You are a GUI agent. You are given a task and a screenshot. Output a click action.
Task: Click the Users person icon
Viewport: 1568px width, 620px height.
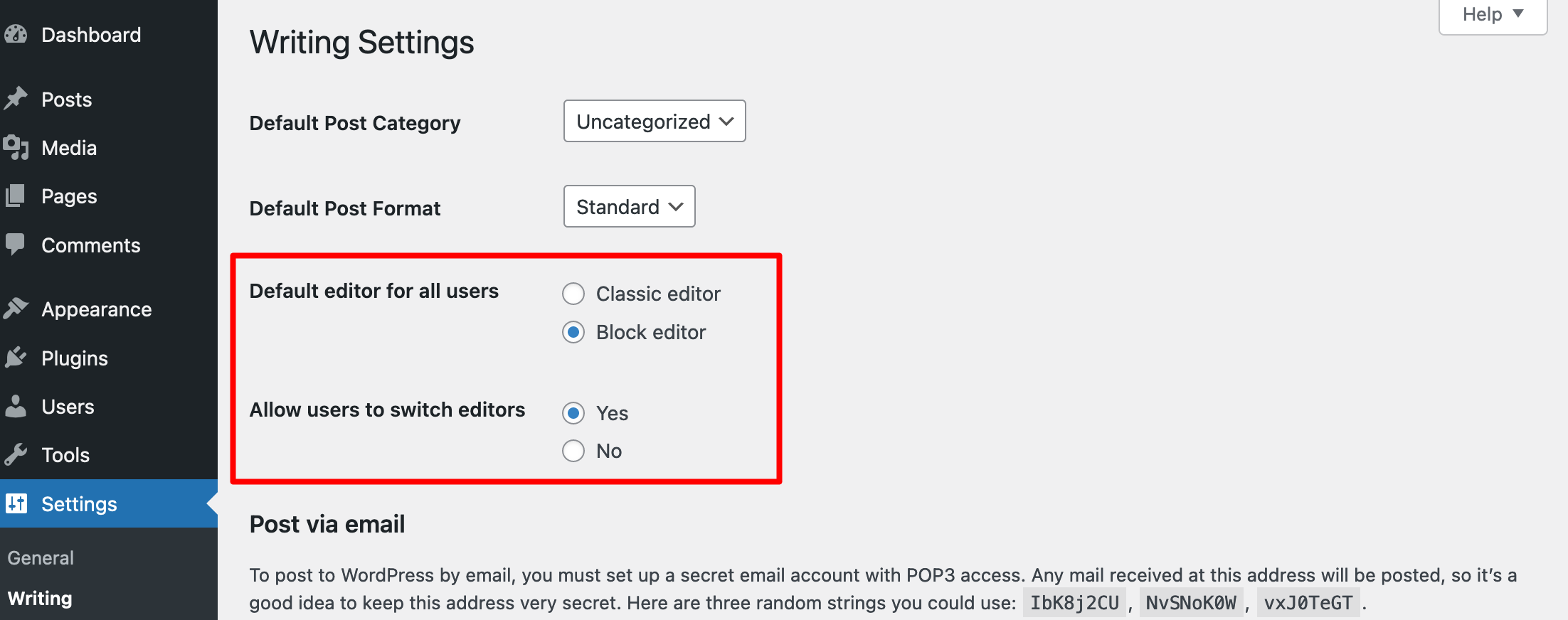16,406
